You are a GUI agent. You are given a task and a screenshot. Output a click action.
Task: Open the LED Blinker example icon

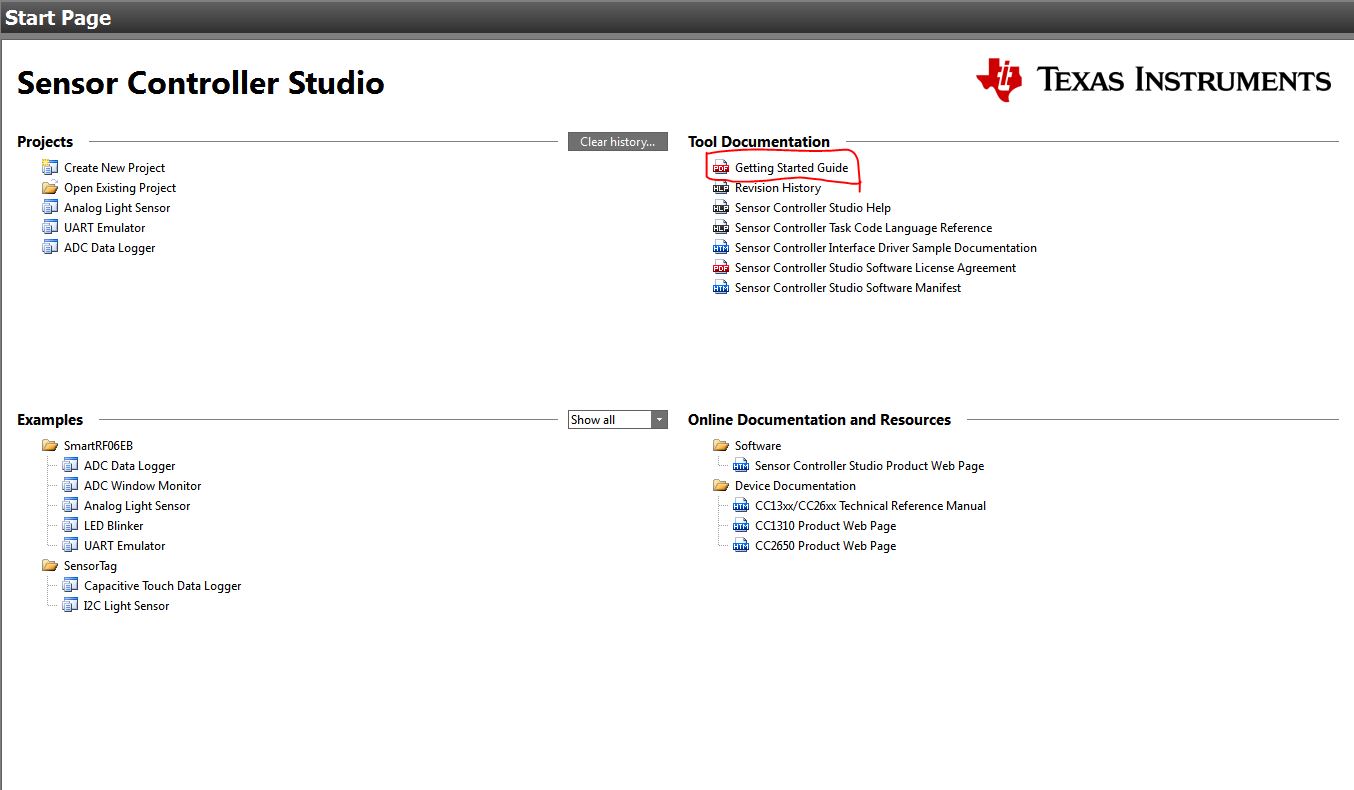(70, 525)
